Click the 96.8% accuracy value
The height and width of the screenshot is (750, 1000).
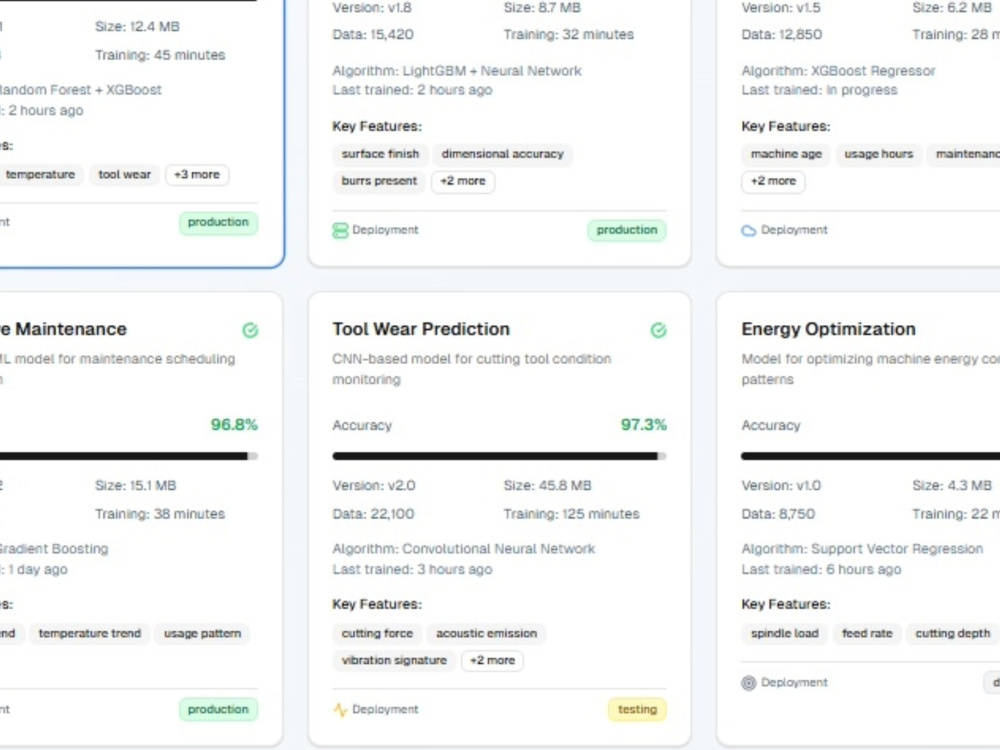pos(234,425)
